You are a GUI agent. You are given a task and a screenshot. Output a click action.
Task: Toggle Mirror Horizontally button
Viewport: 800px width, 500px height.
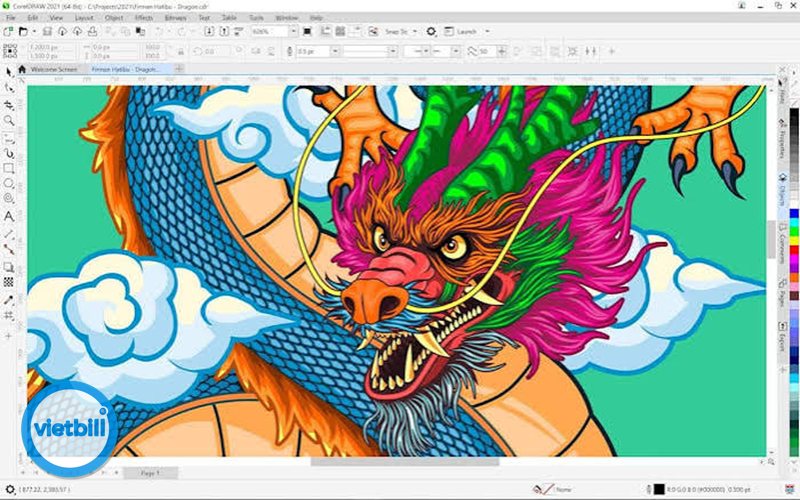tap(256, 52)
